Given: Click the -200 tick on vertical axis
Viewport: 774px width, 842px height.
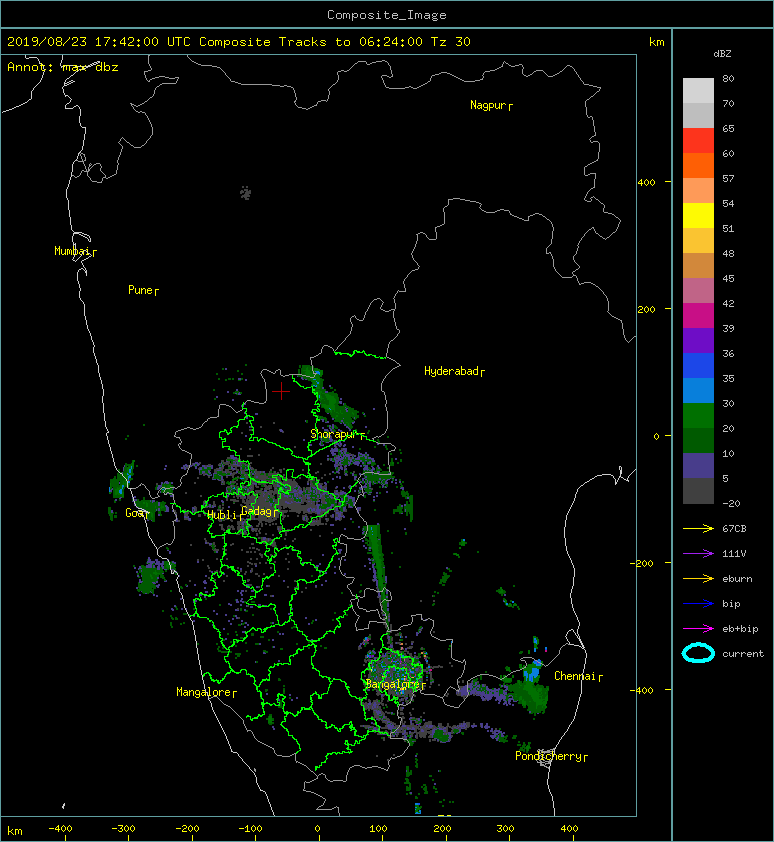Looking at the screenshot, I should [x=642, y=563].
